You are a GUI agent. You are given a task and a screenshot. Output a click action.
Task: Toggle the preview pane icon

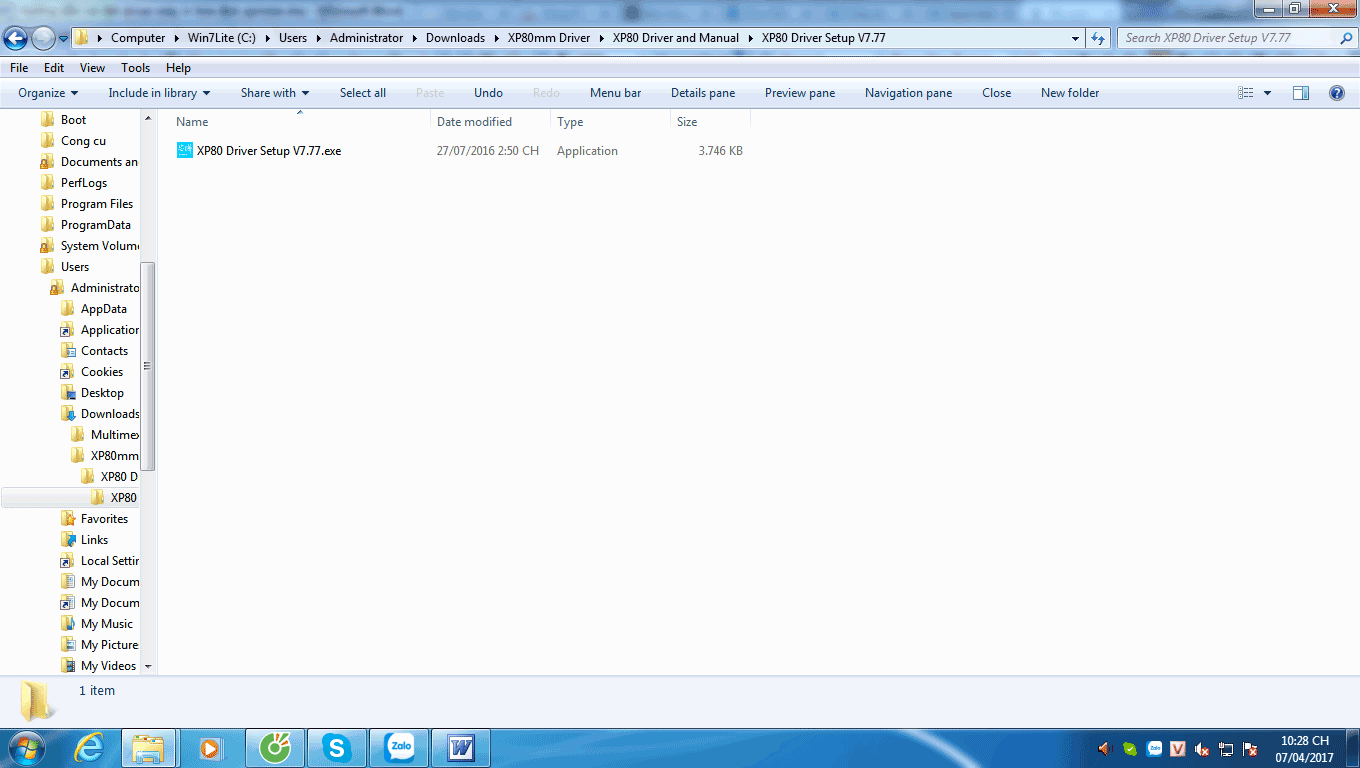(x=1301, y=93)
